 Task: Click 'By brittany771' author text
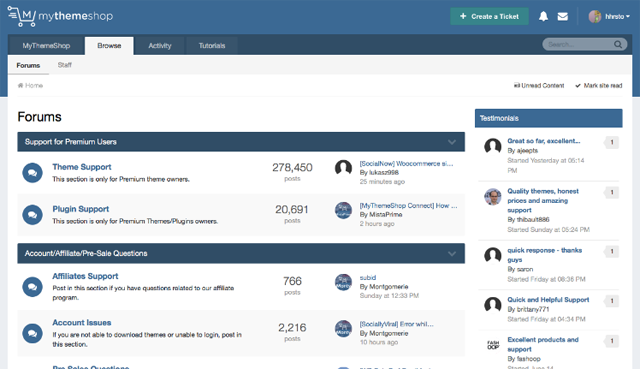[528, 309]
